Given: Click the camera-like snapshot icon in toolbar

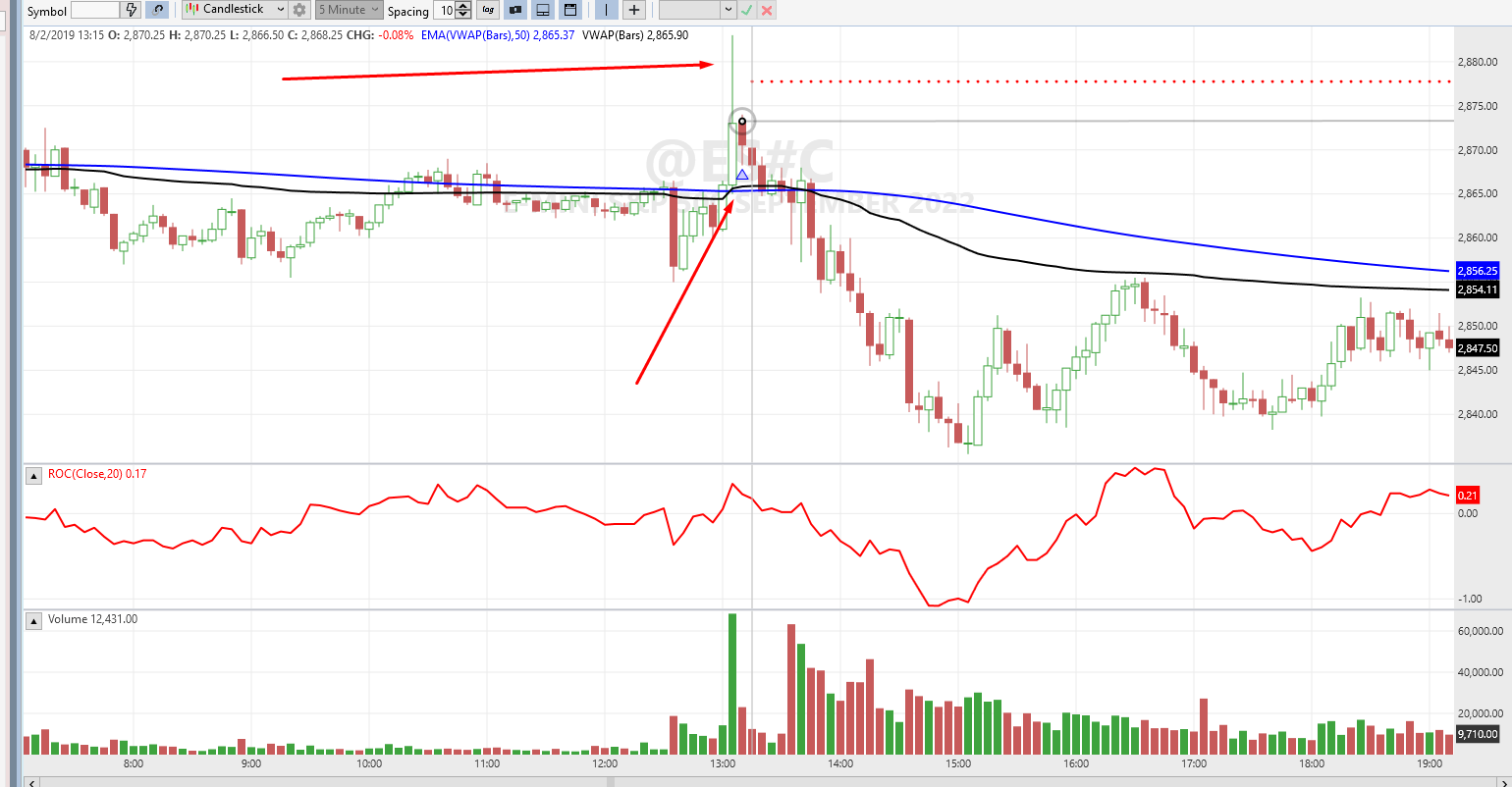Looking at the screenshot, I should pyautogui.click(x=515, y=10).
